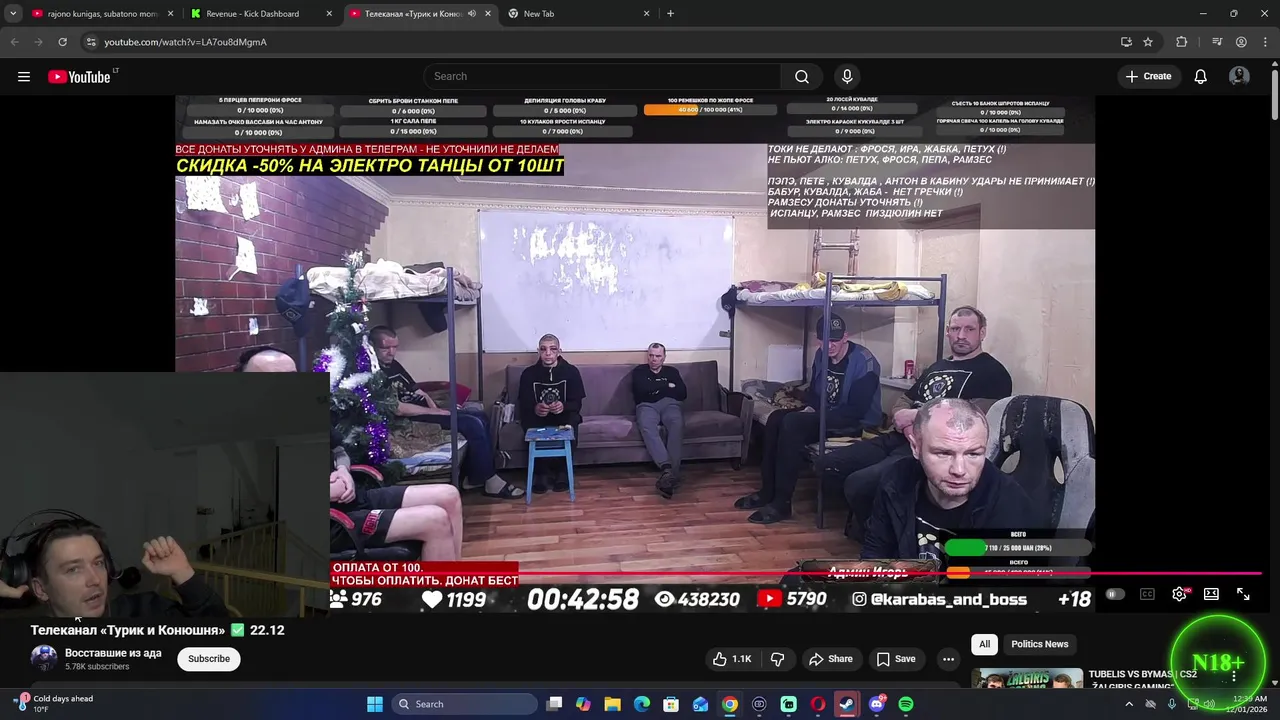Open the Chrome media control icon
The image size is (1280, 720).
pos(1217,42)
